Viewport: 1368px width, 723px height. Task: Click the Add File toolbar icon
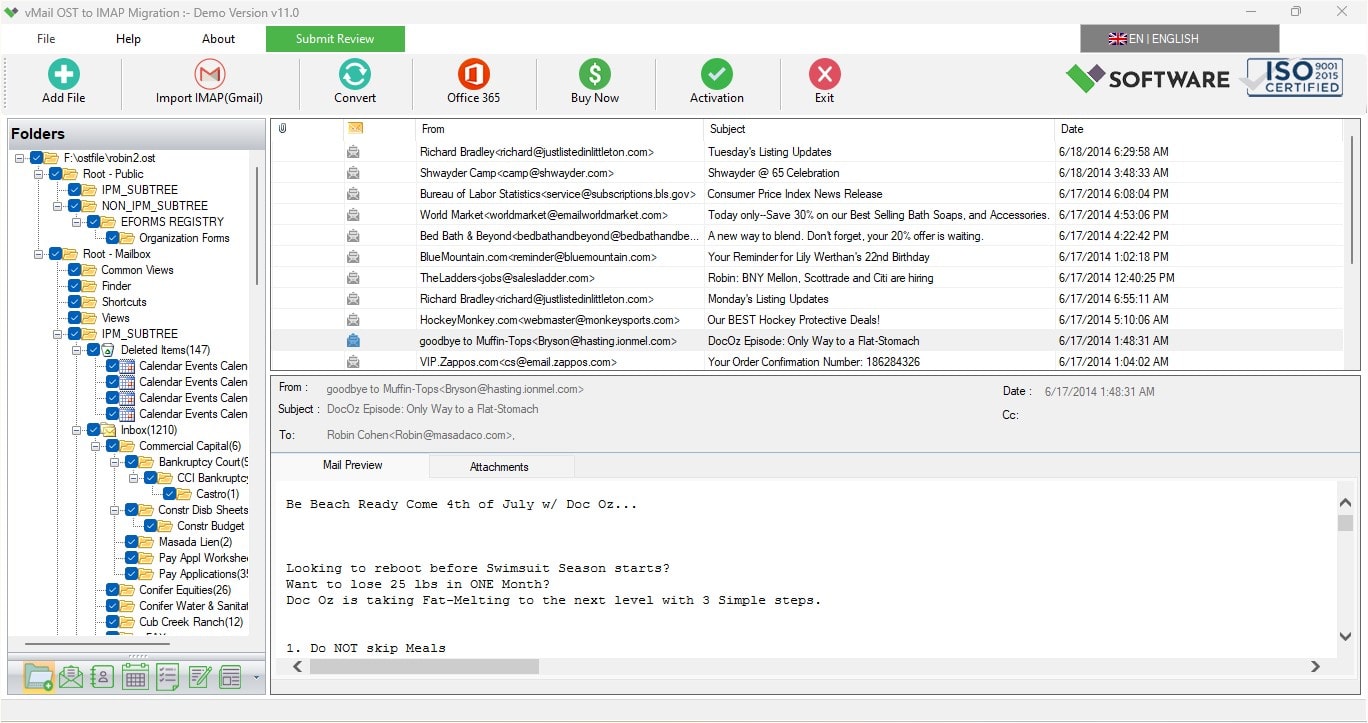tap(64, 74)
